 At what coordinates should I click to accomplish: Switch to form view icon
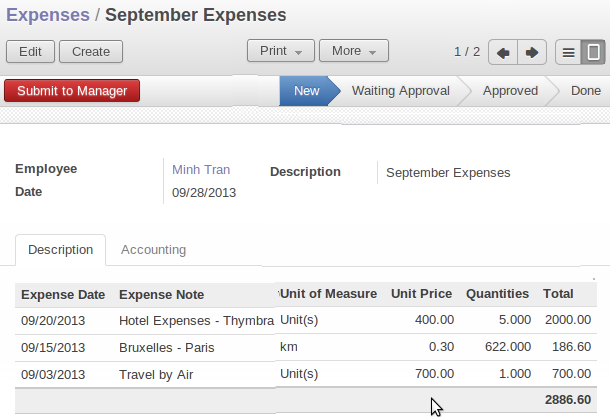tap(594, 52)
